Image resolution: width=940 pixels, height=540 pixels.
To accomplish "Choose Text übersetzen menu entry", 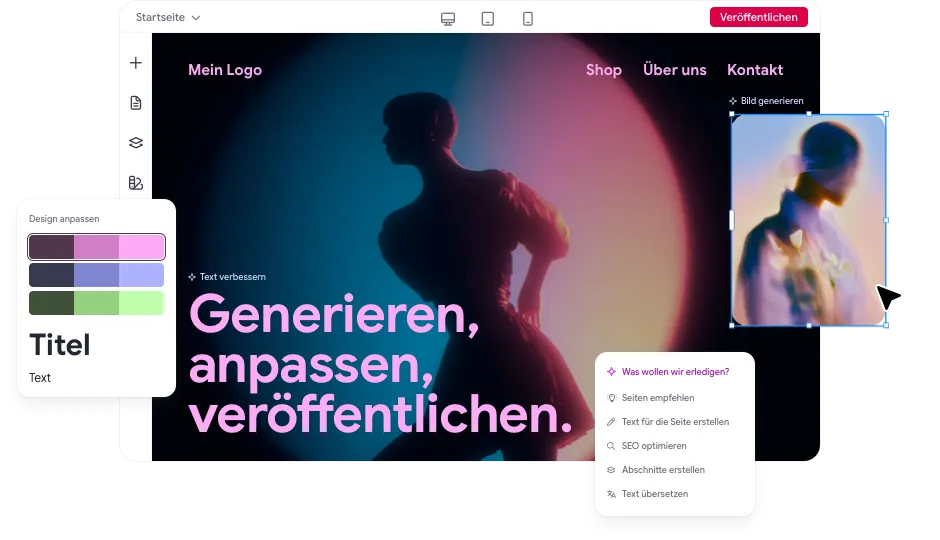I will coord(655,494).
